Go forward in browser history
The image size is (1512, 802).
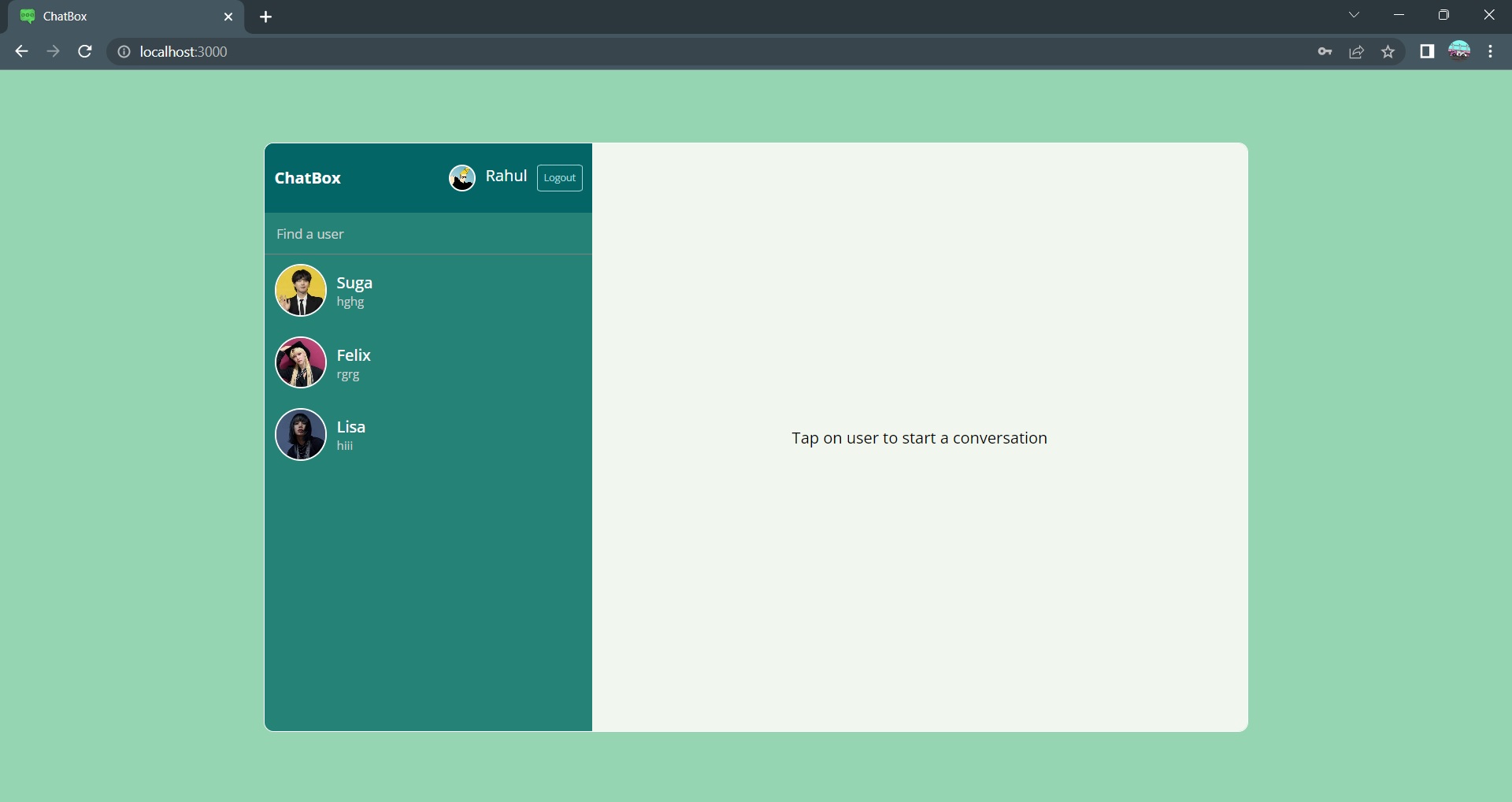coord(53,51)
